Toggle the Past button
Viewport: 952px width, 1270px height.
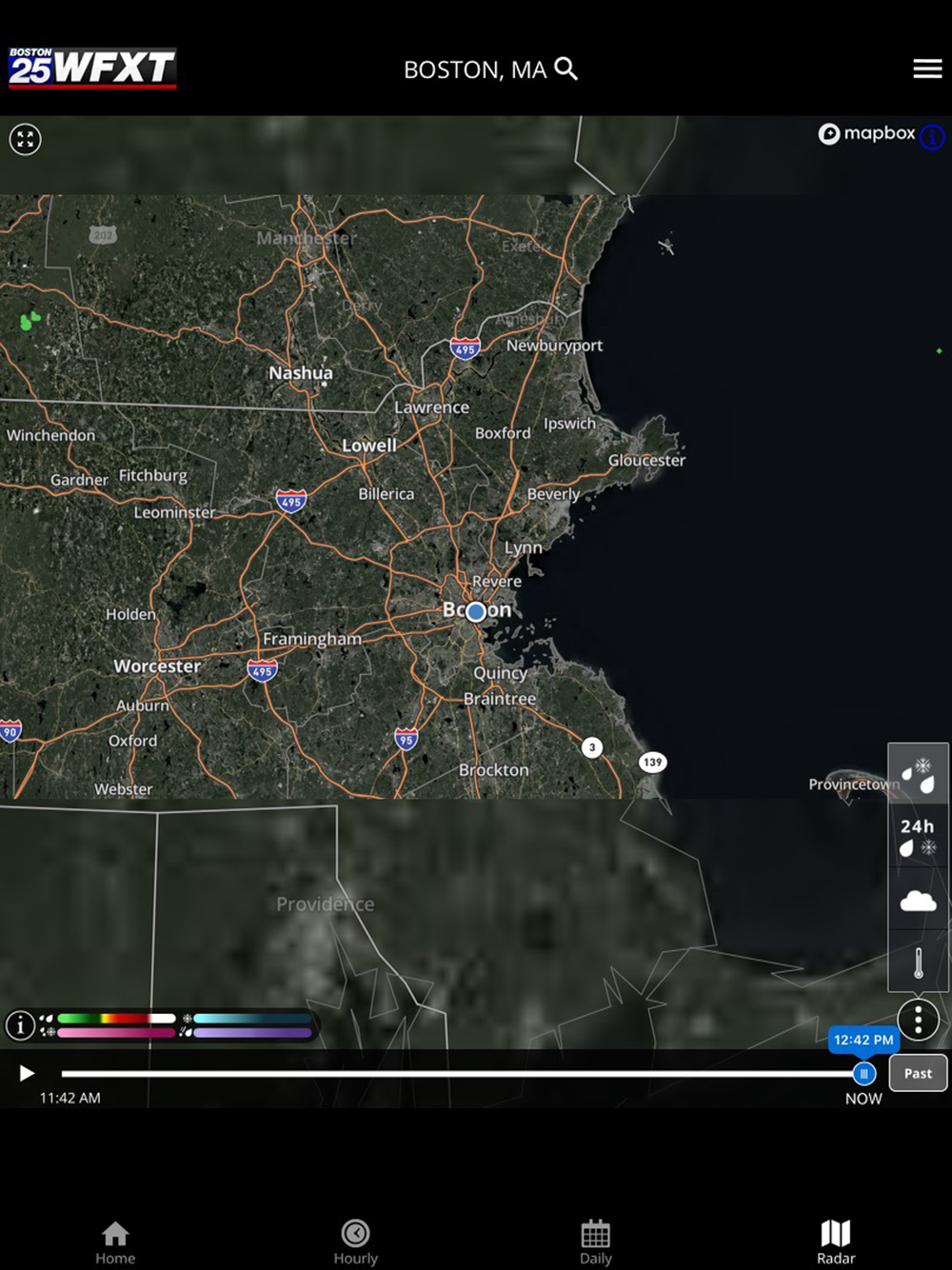(x=918, y=1073)
